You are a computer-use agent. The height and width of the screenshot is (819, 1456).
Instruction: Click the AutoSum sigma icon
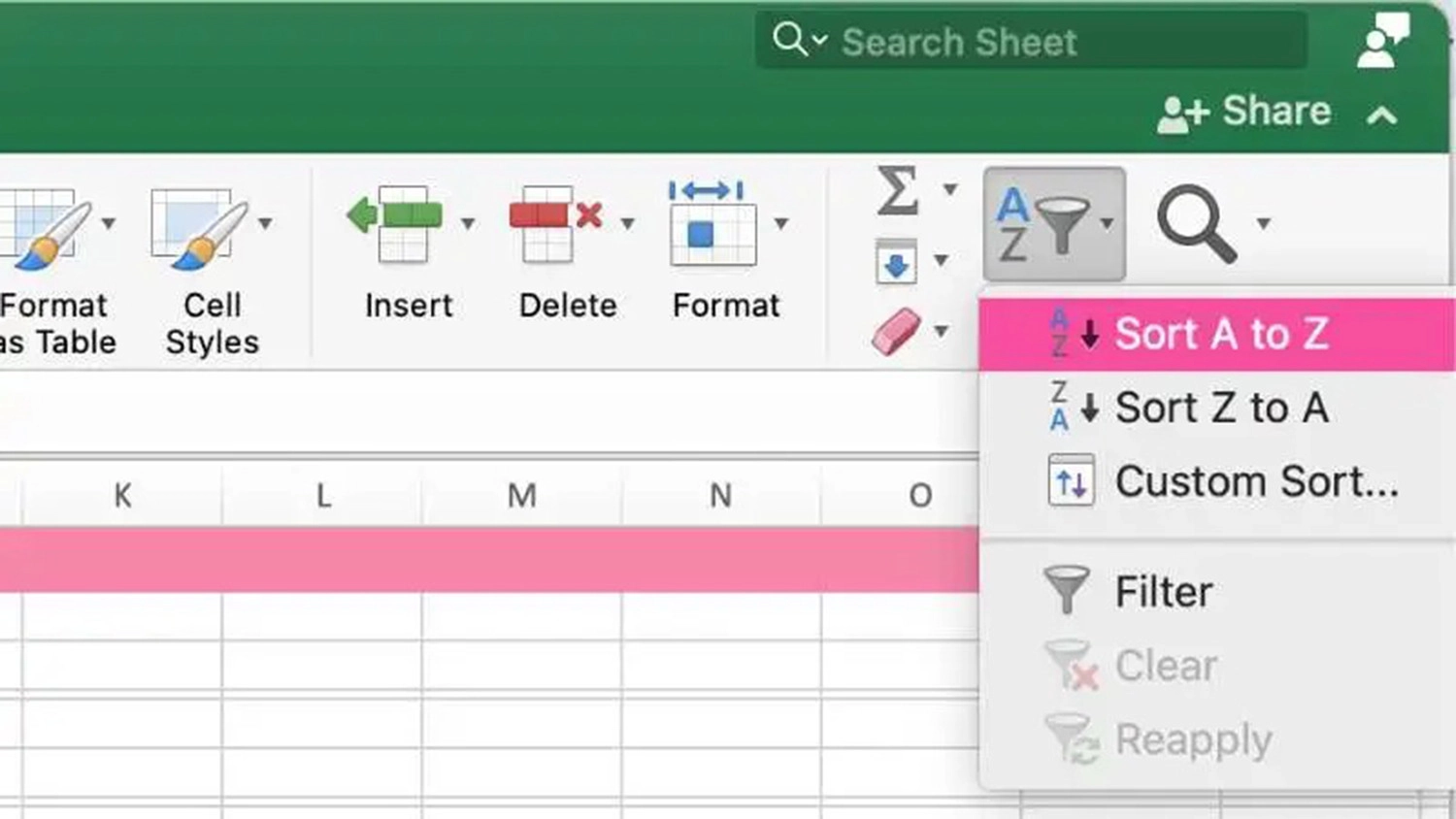click(898, 190)
